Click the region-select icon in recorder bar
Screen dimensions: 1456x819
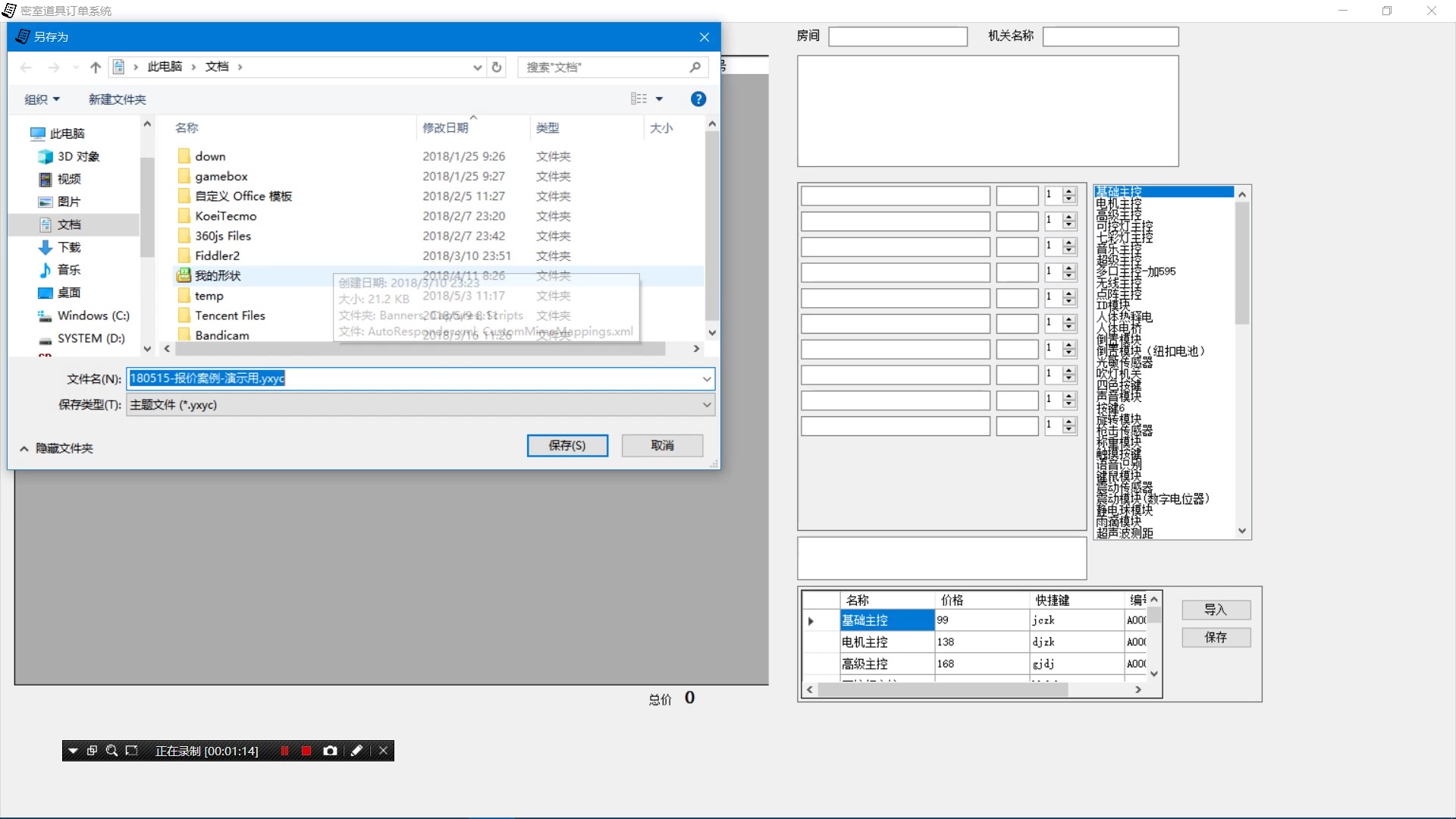click(x=131, y=751)
